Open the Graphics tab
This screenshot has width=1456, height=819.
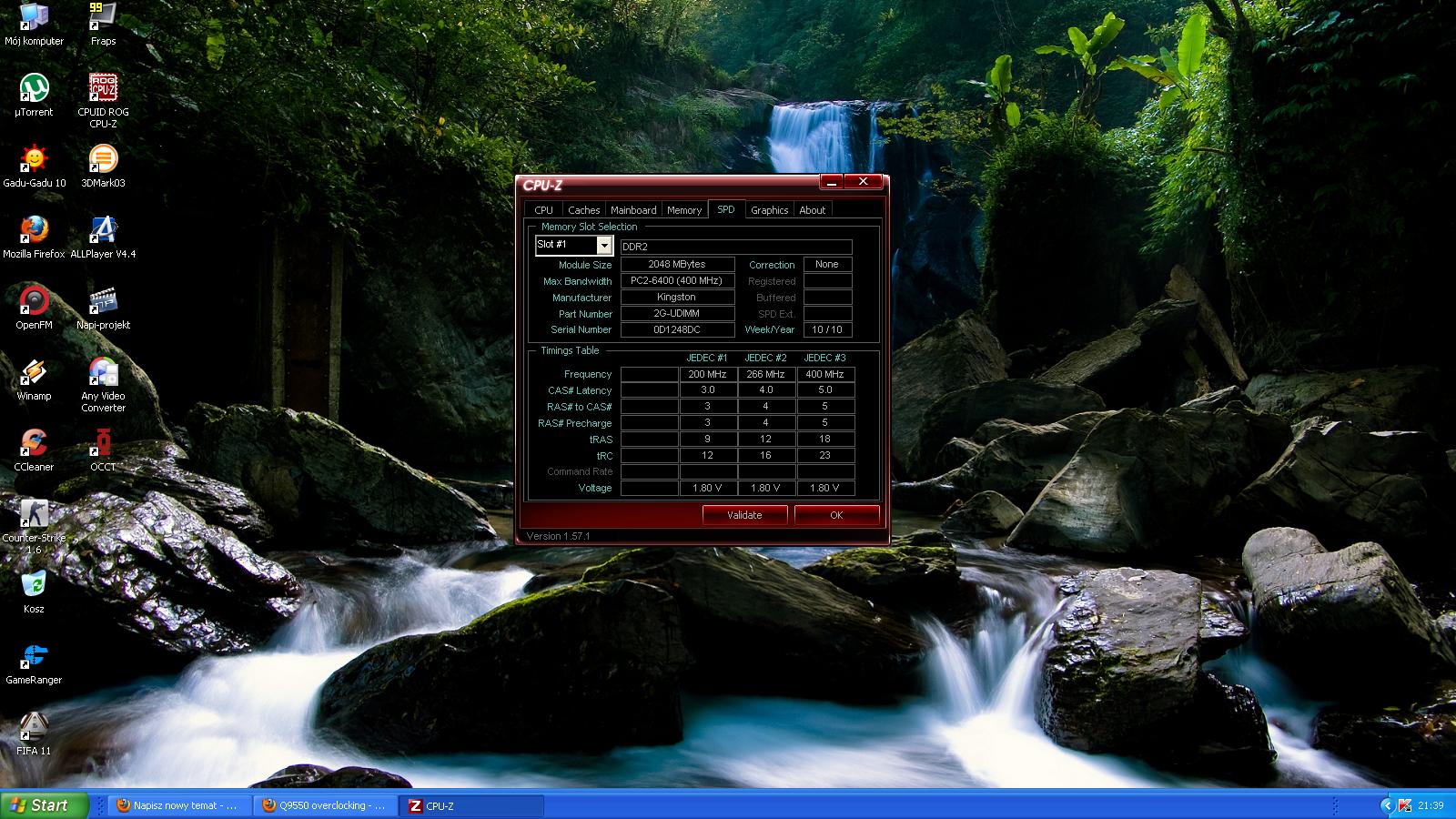(x=770, y=210)
